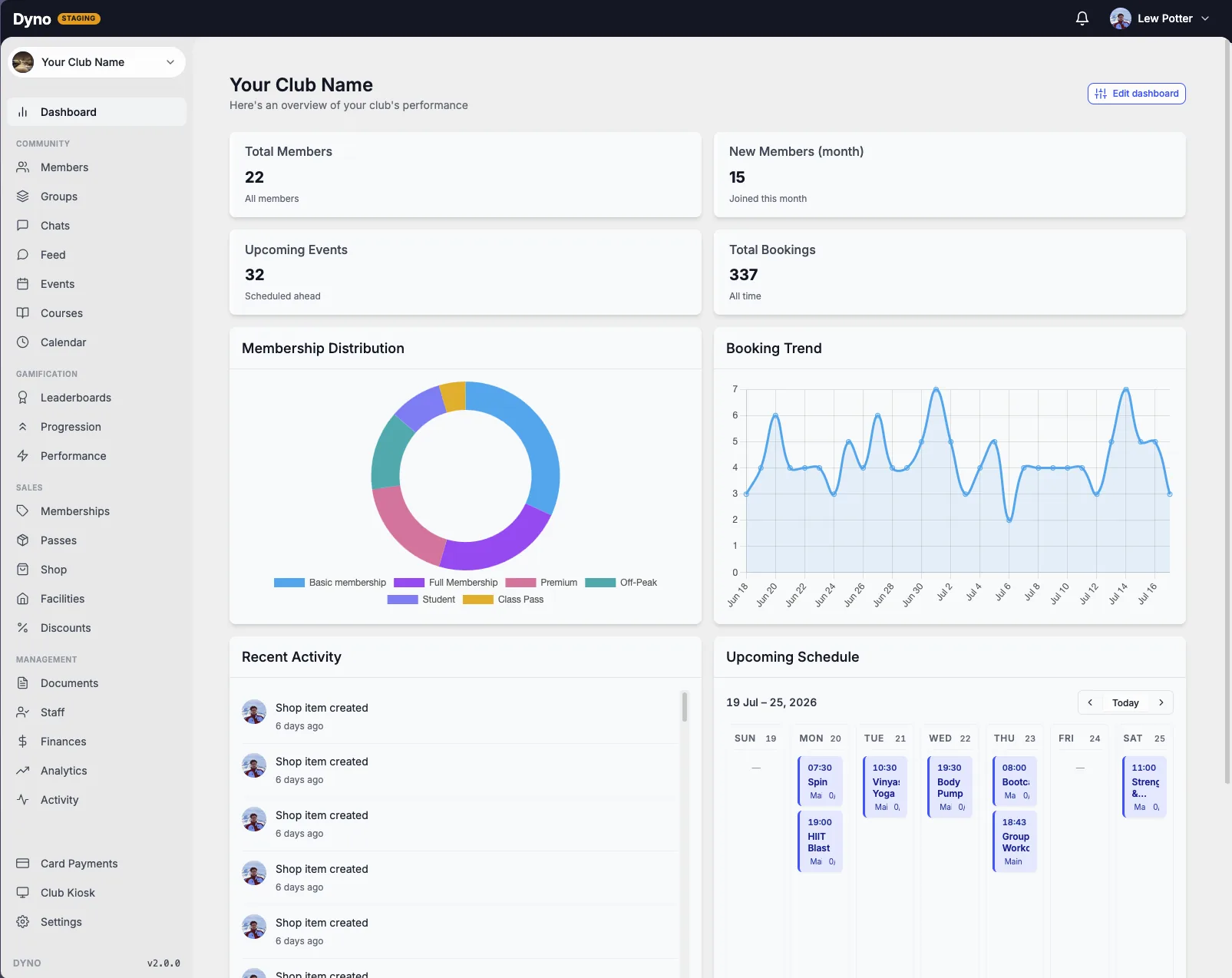Open the Feed menu item
1232x978 pixels.
click(97, 255)
